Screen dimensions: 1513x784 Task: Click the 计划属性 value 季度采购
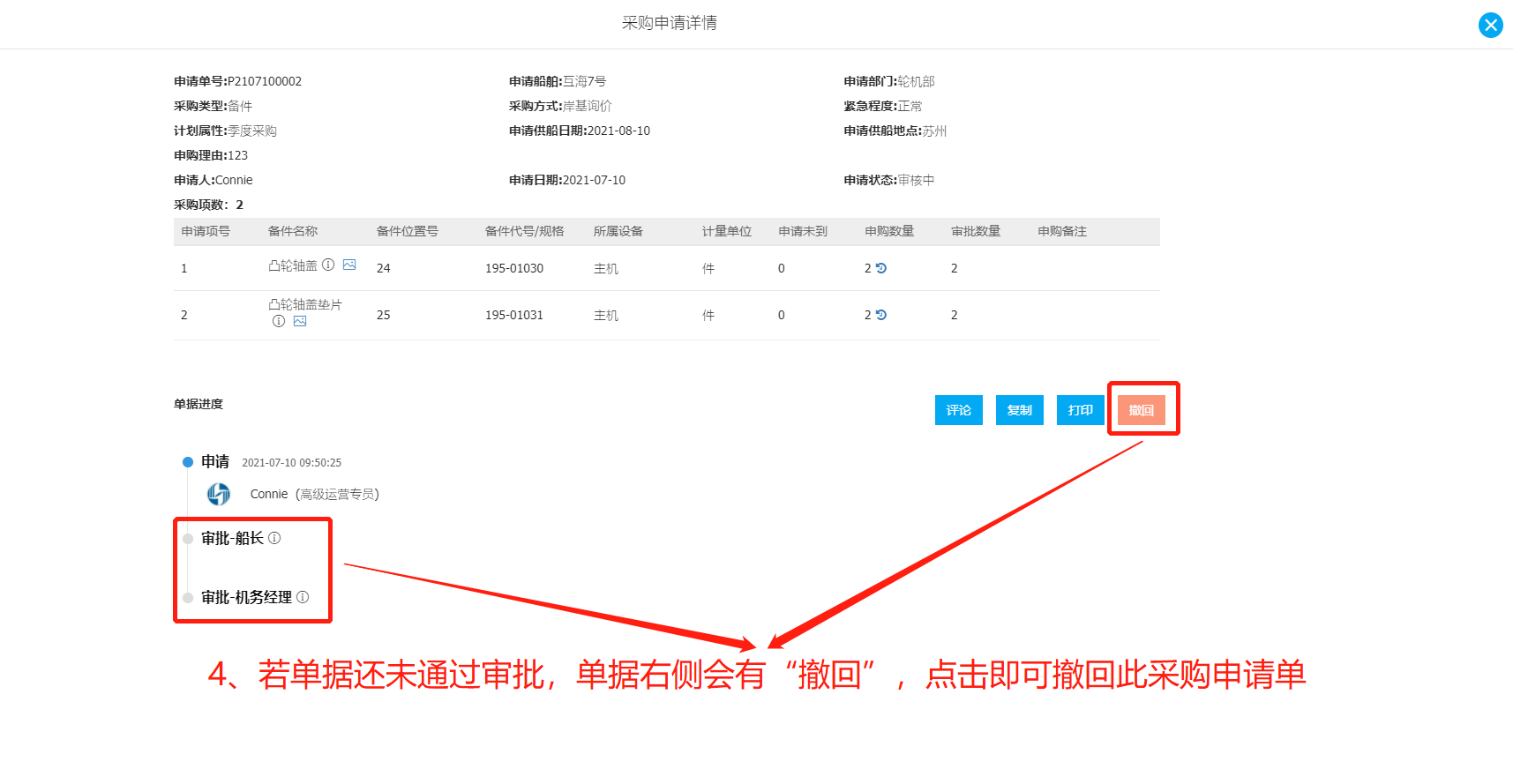point(252,131)
